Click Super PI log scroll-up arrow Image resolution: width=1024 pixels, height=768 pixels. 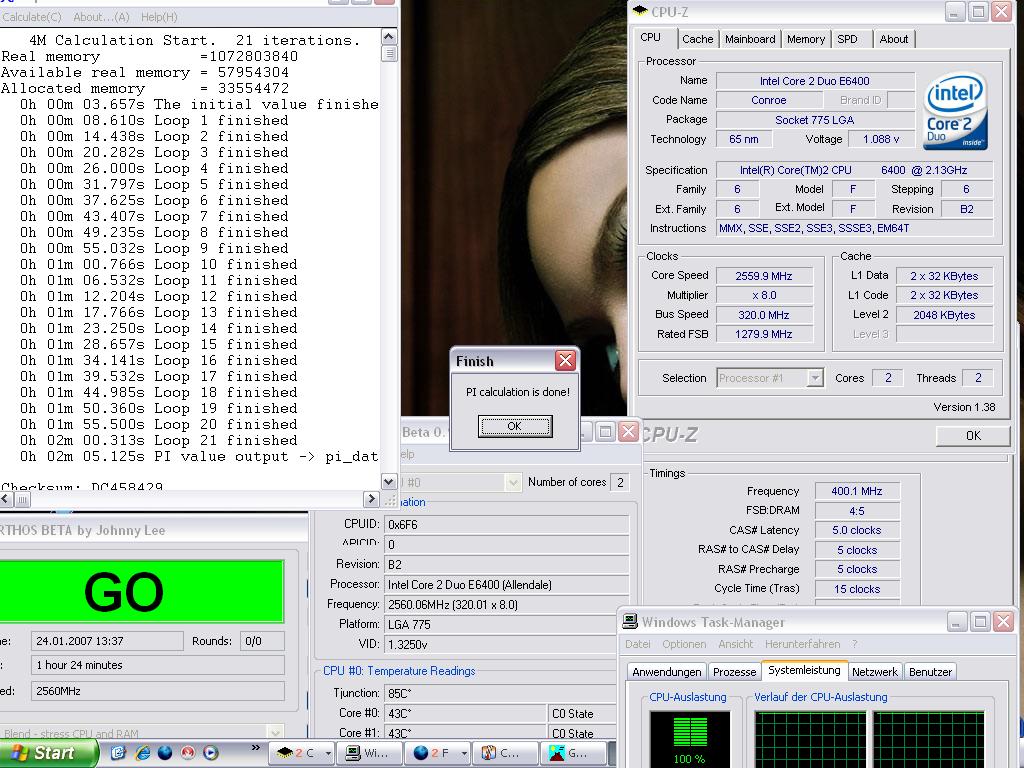389,37
